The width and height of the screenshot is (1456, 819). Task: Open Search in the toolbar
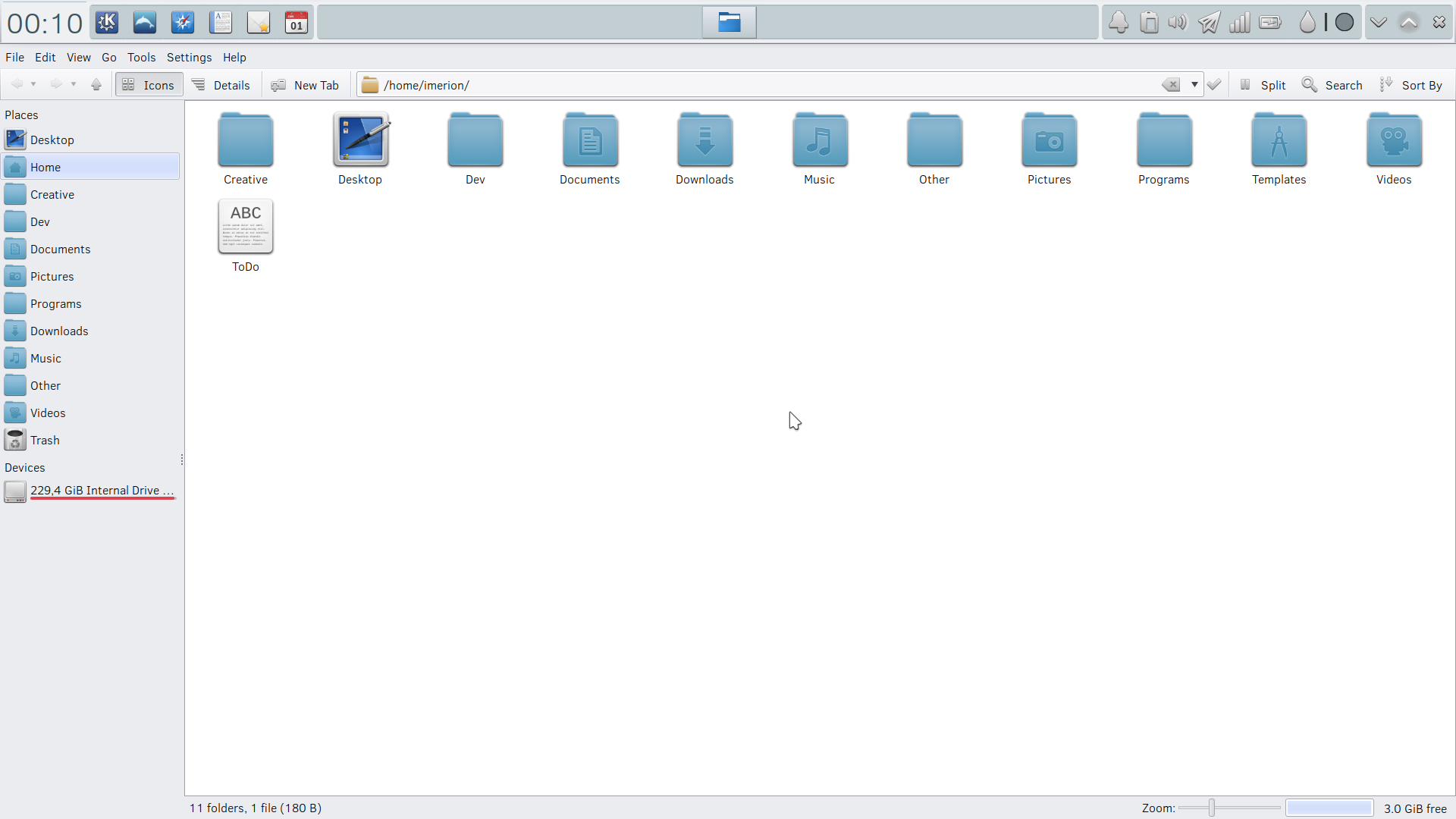point(1332,85)
